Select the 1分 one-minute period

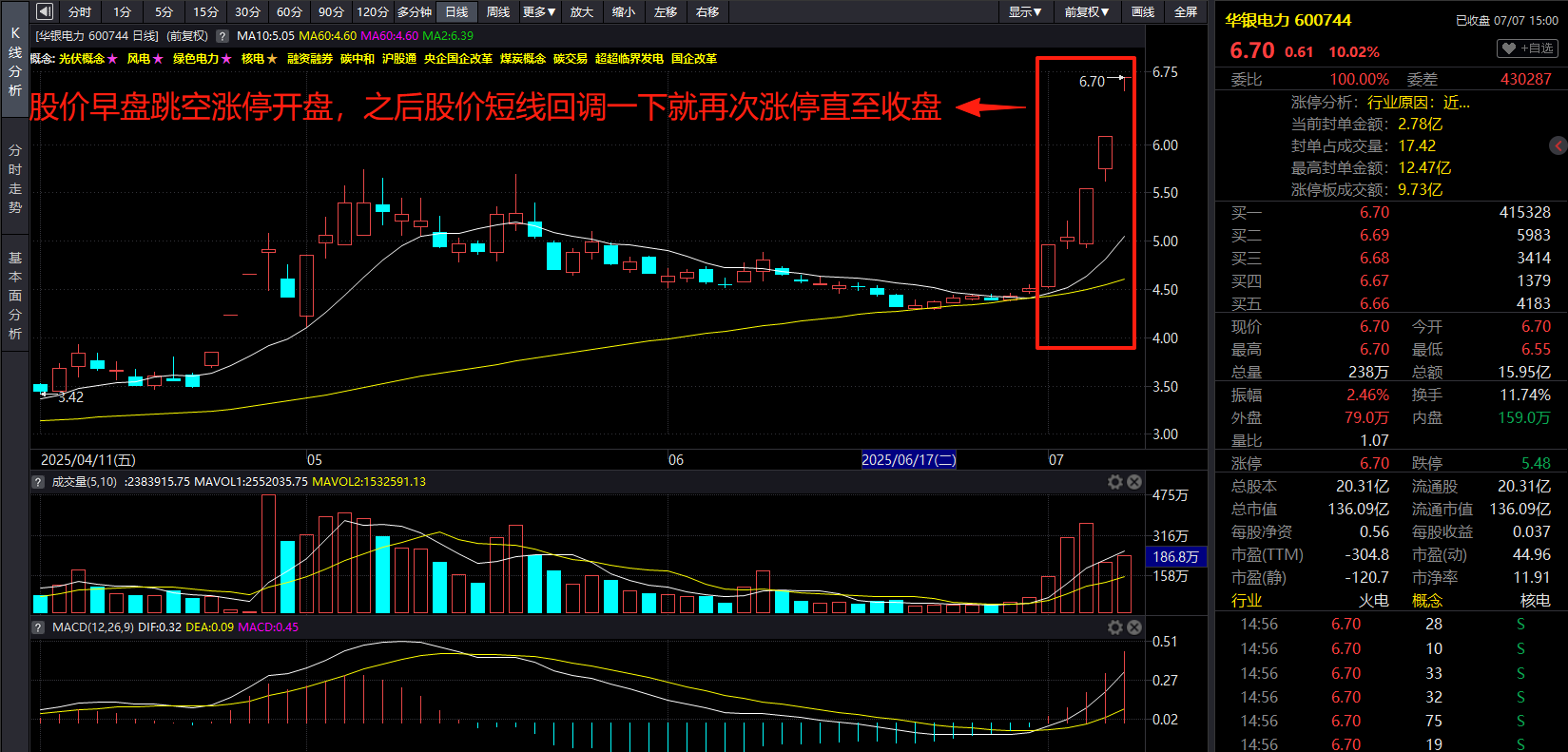(x=122, y=11)
